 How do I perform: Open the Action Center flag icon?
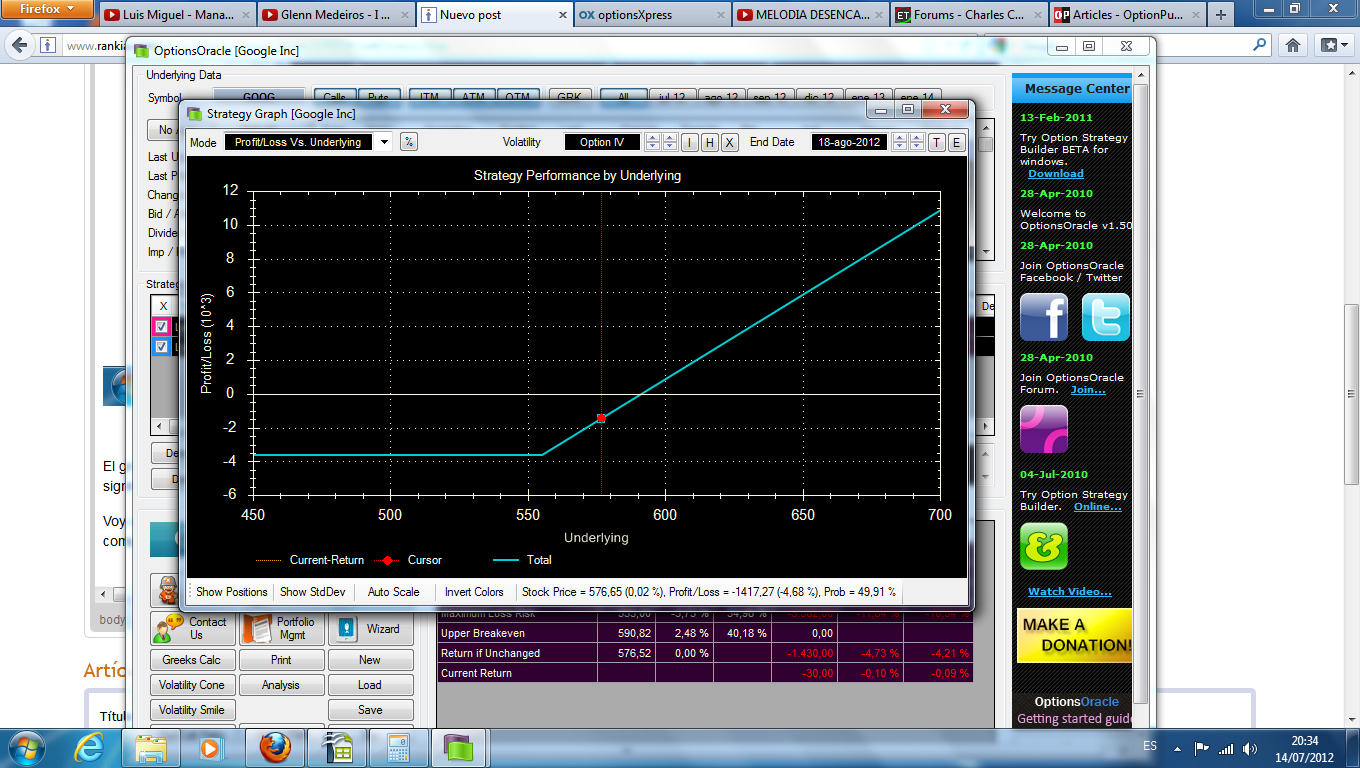1202,748
